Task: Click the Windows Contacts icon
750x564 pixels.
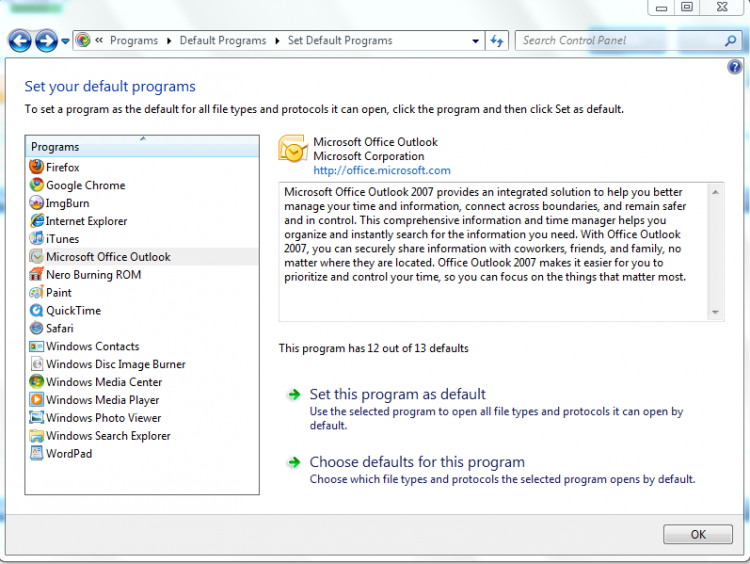Action: click(36, 346)
